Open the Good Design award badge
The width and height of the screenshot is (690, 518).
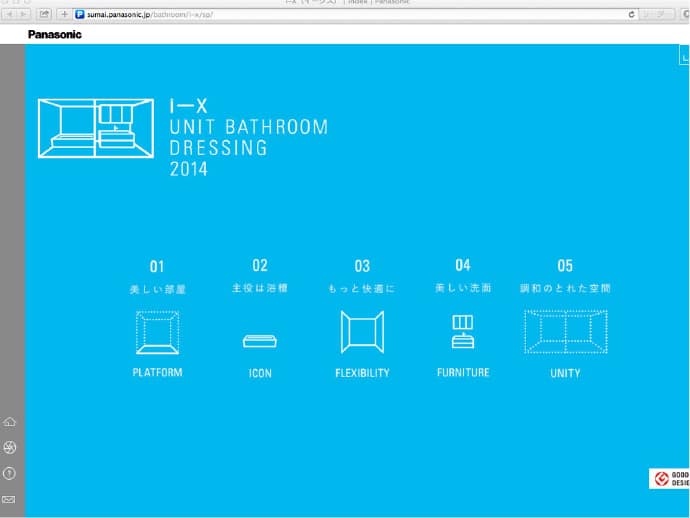click(669, 478)
